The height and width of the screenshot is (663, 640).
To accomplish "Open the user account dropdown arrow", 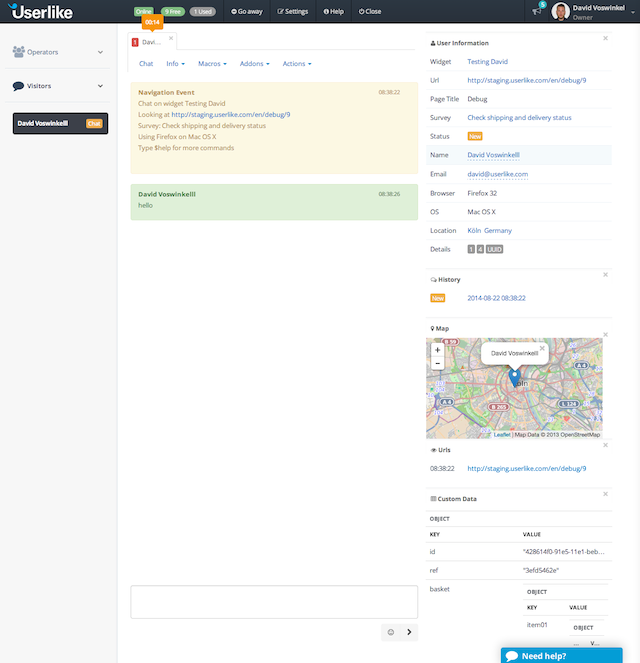I will pos(633,12).
